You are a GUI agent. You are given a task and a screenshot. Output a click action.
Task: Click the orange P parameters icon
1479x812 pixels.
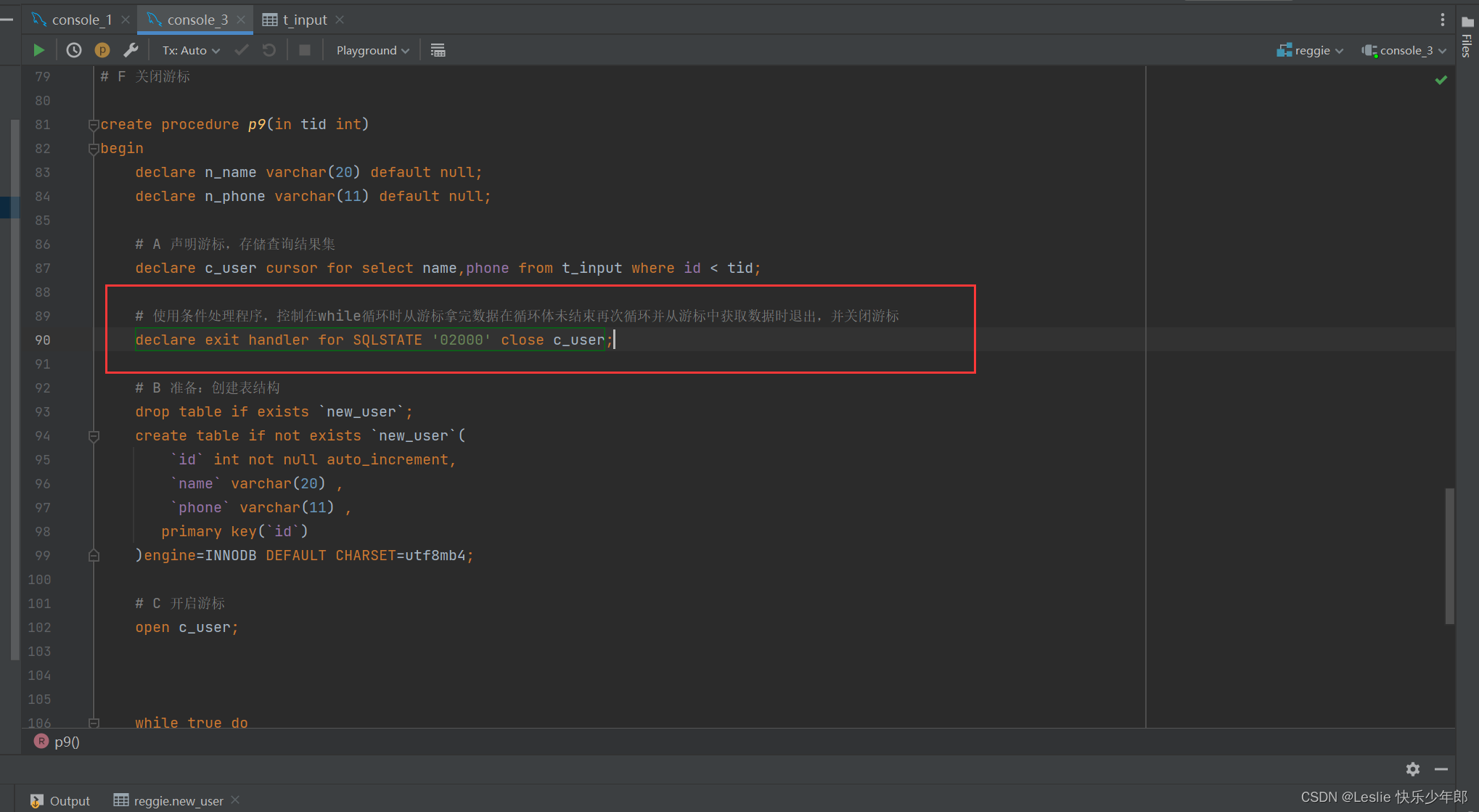click(102, 50)
